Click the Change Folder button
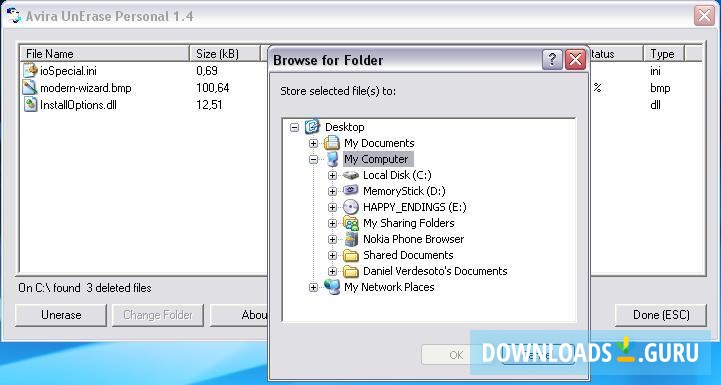The image size is (721, 385). pyautogui.click(x=158, y=315)
